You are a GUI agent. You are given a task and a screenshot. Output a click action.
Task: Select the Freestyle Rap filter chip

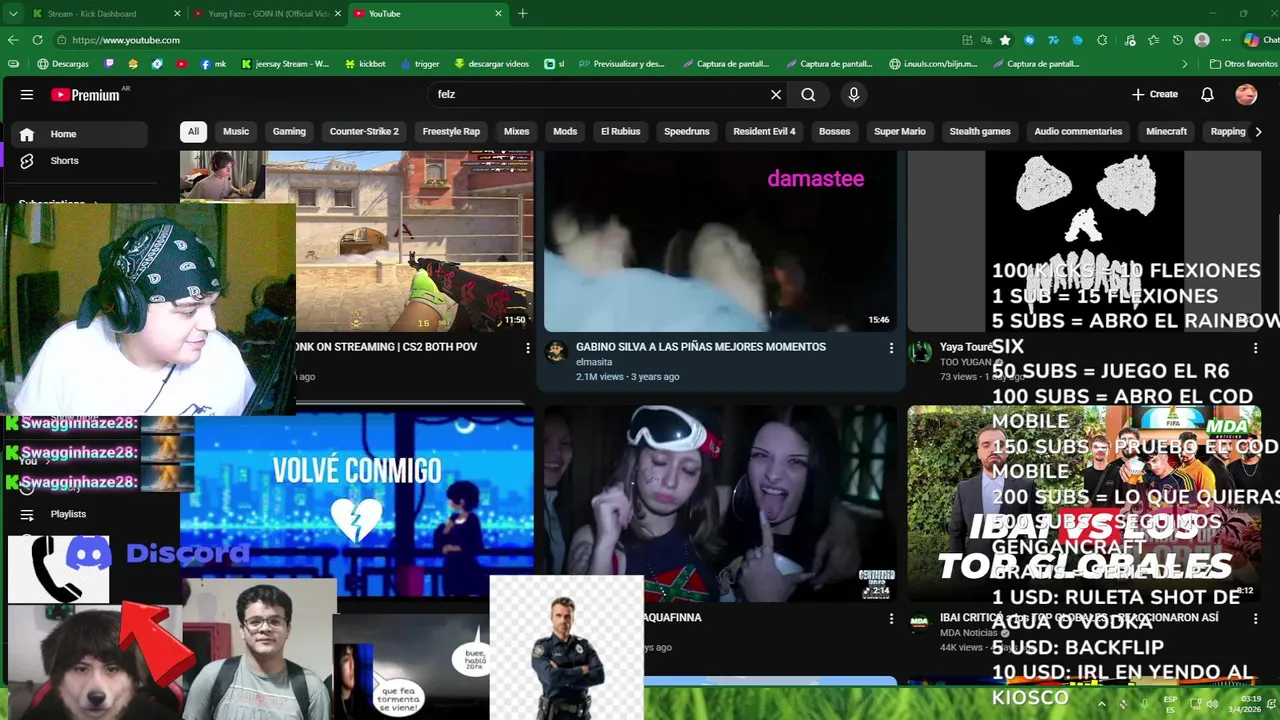coord(451,131)
